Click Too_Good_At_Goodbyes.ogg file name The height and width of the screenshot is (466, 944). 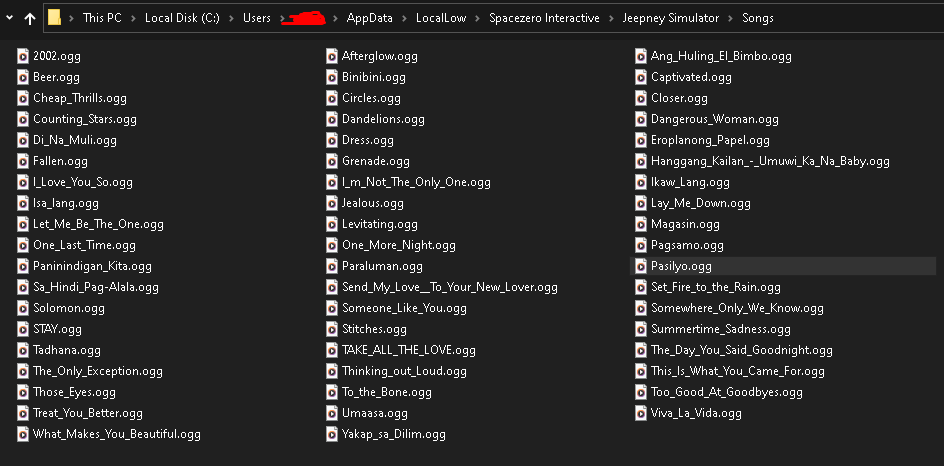click(x=727, y=392)
